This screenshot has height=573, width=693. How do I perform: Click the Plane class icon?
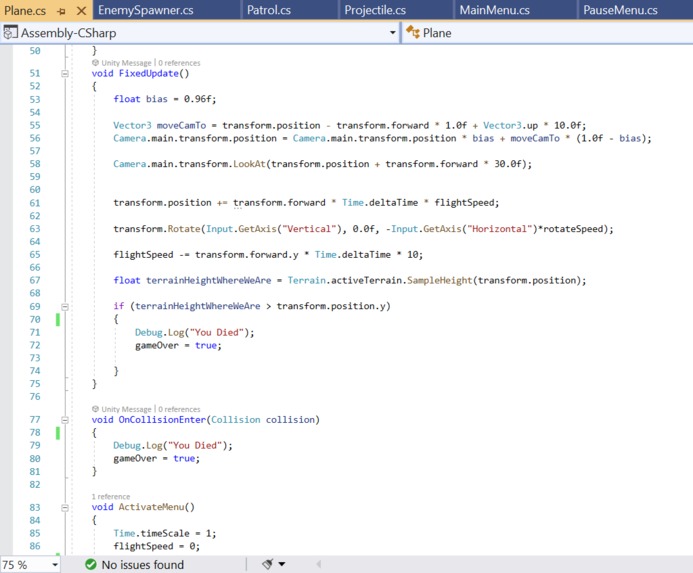click(413, 32)
